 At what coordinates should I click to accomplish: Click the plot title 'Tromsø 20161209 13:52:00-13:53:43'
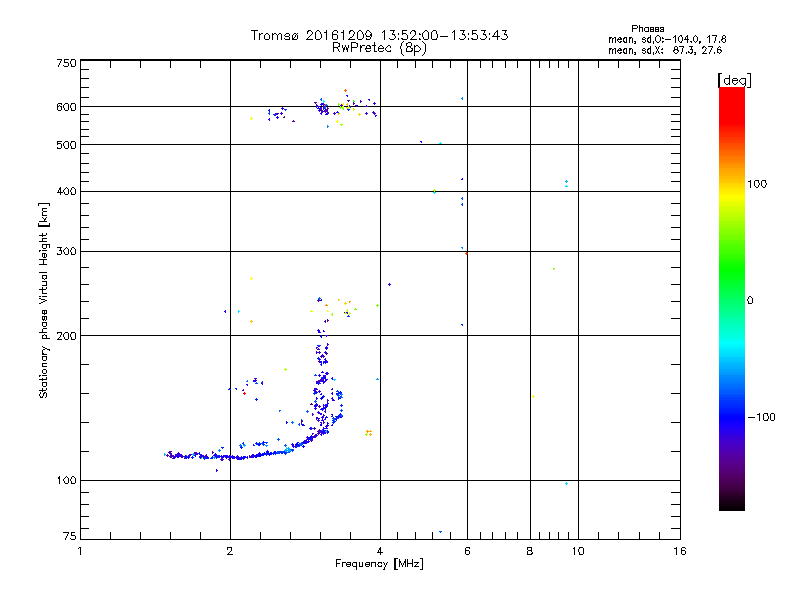tap(379, 35)
